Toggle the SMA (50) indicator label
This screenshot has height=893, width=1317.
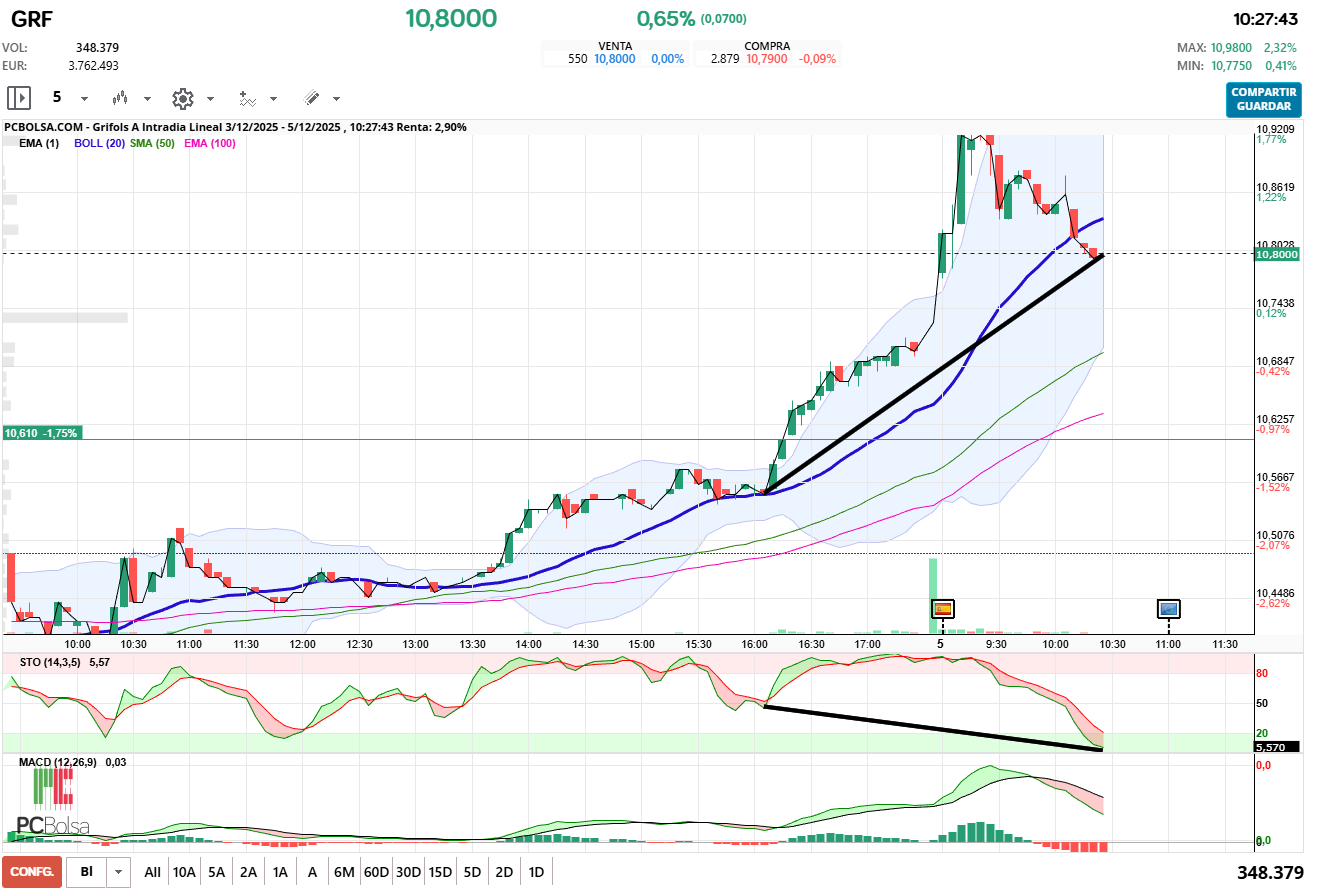click(152, 143)
